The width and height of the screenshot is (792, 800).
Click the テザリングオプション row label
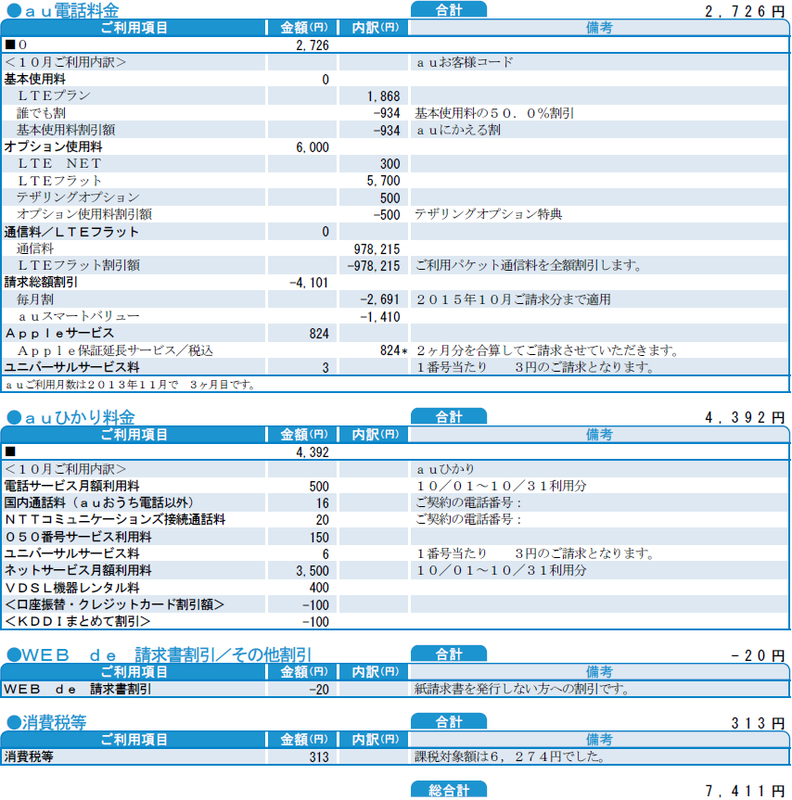[78, 197]
